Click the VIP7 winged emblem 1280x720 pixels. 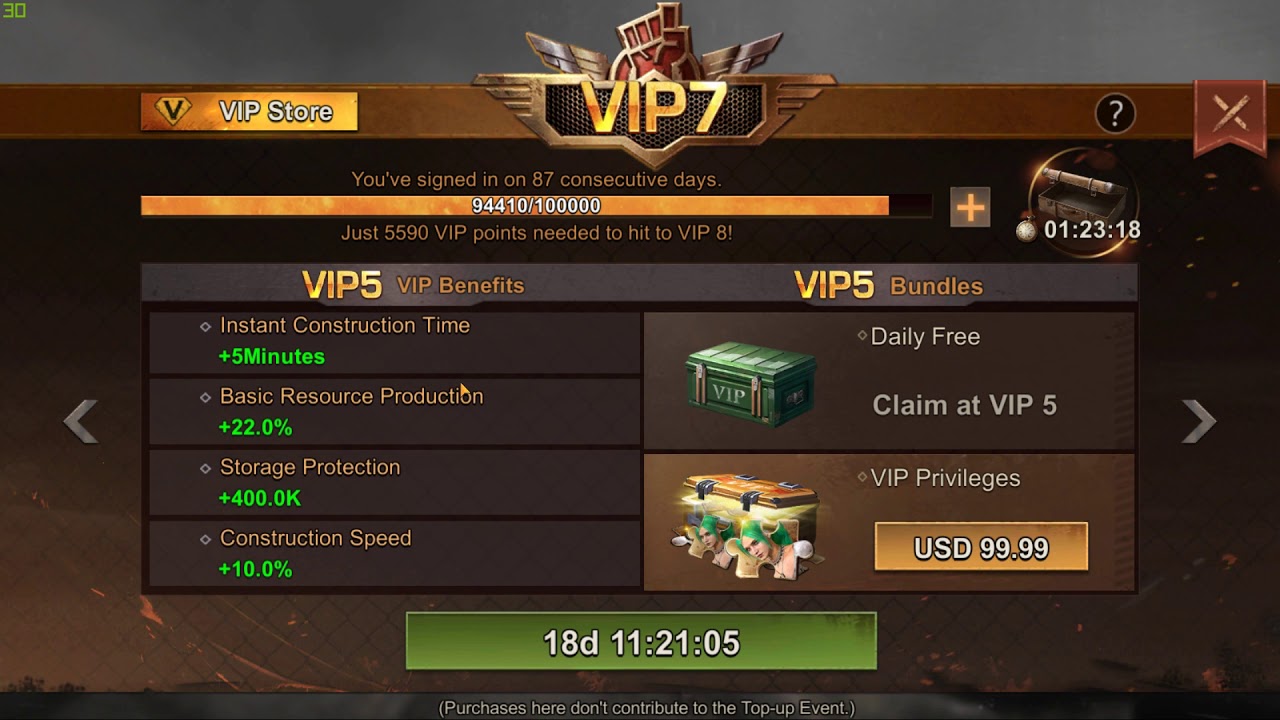pos(655,90)
